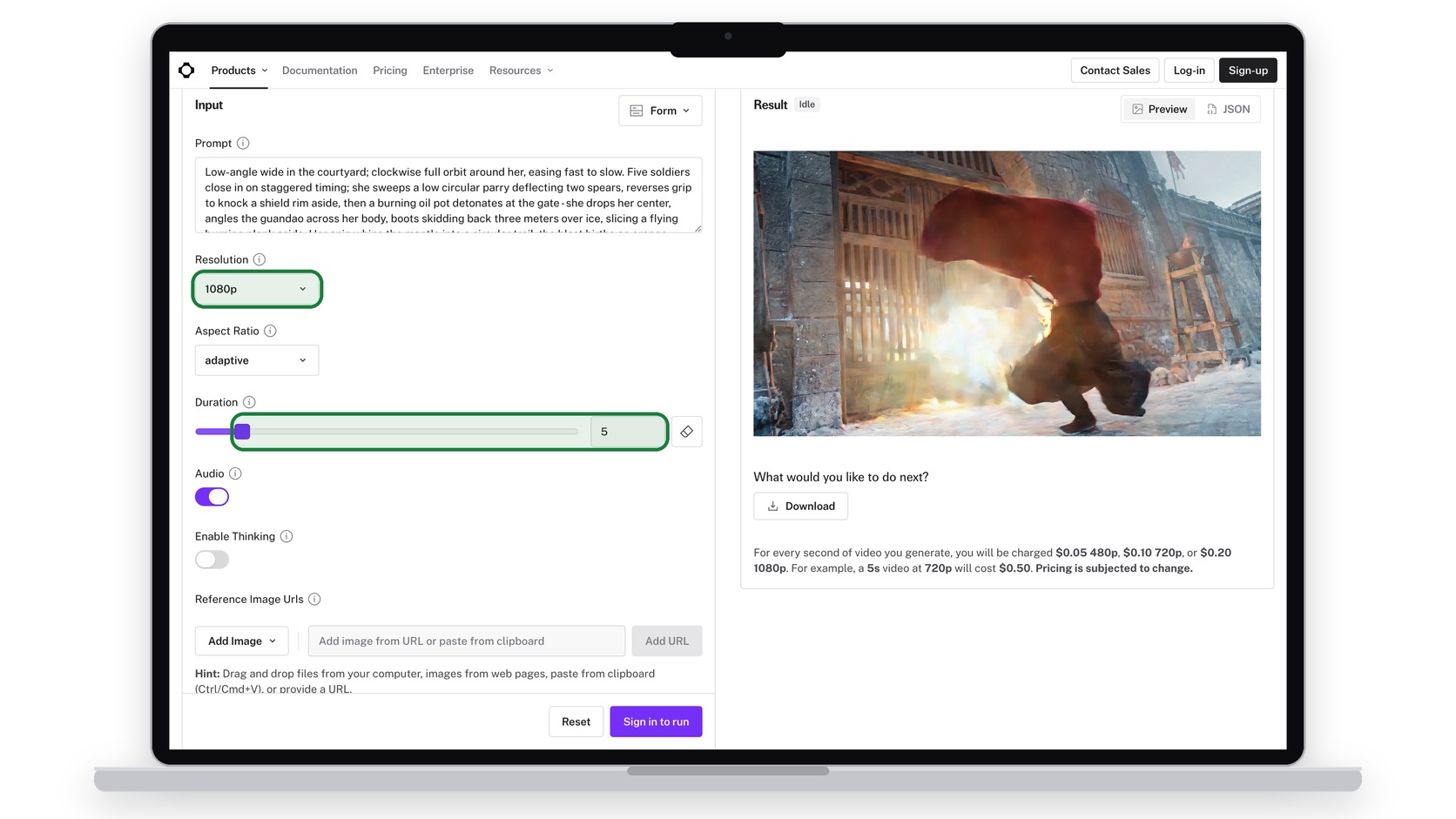Open the Pricing page
Screen dimensions: 1456x819
pyautogui.click(x=390, y=70)
